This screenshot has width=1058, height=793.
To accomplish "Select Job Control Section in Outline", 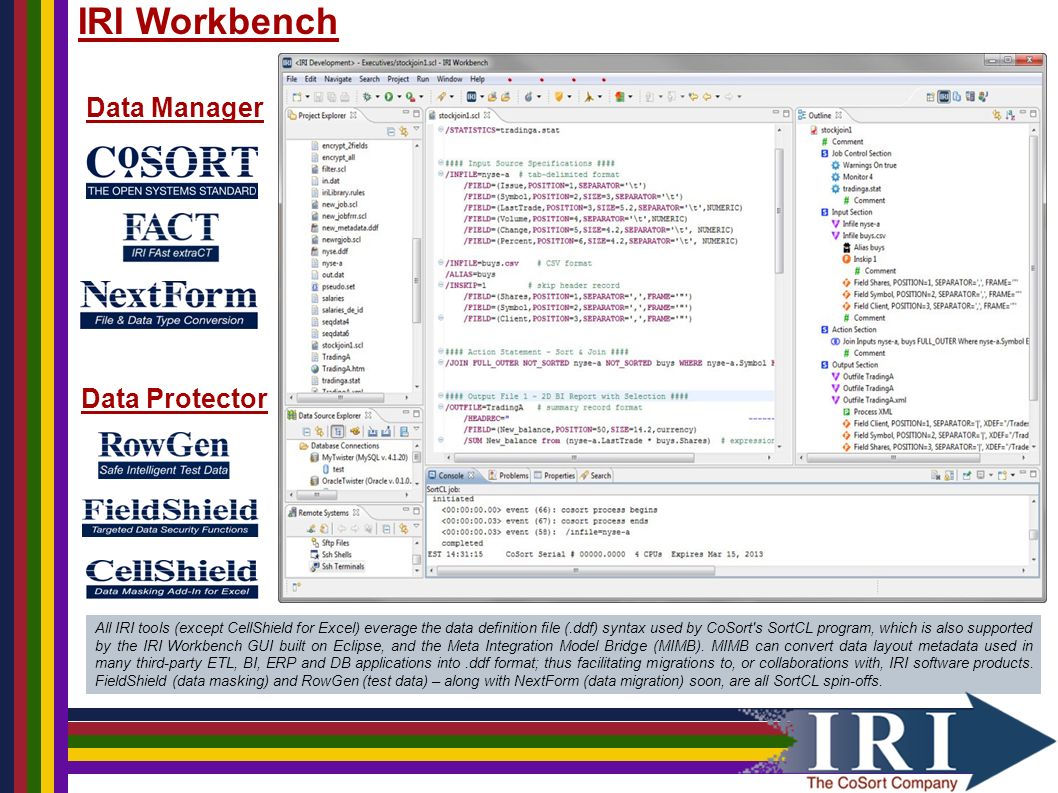I will pyautogui.click(x=856, y=153).
